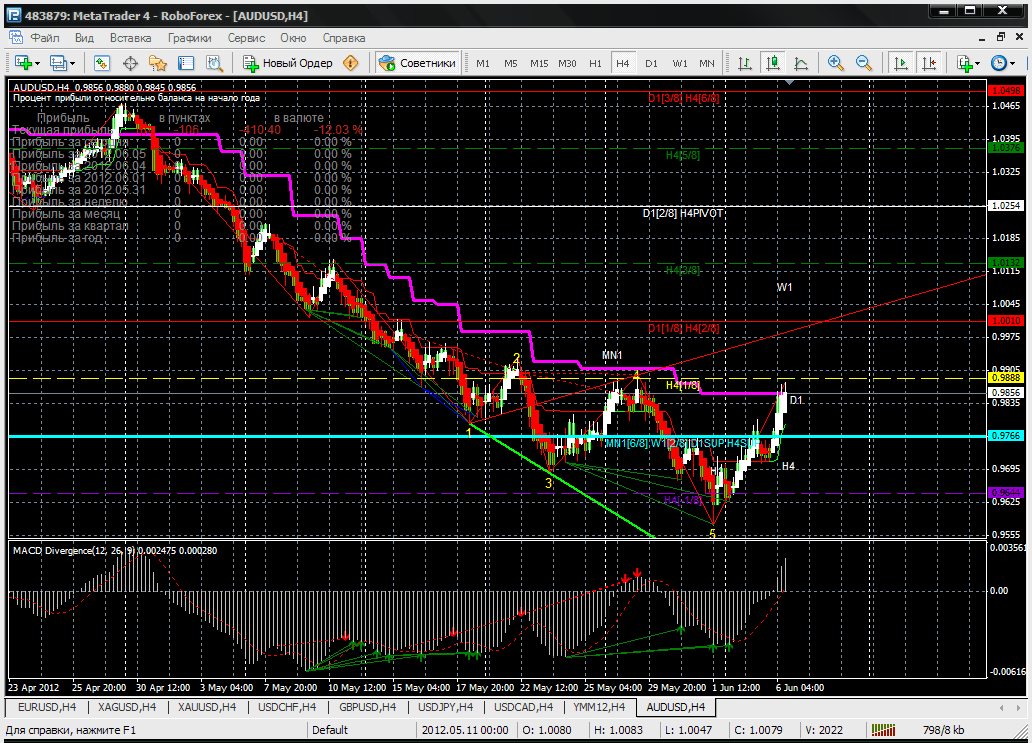Viewport: 1032px width, 743px height.
Task: Open the Справка menu
Action: pyautogui.click(x=344, y=38)
